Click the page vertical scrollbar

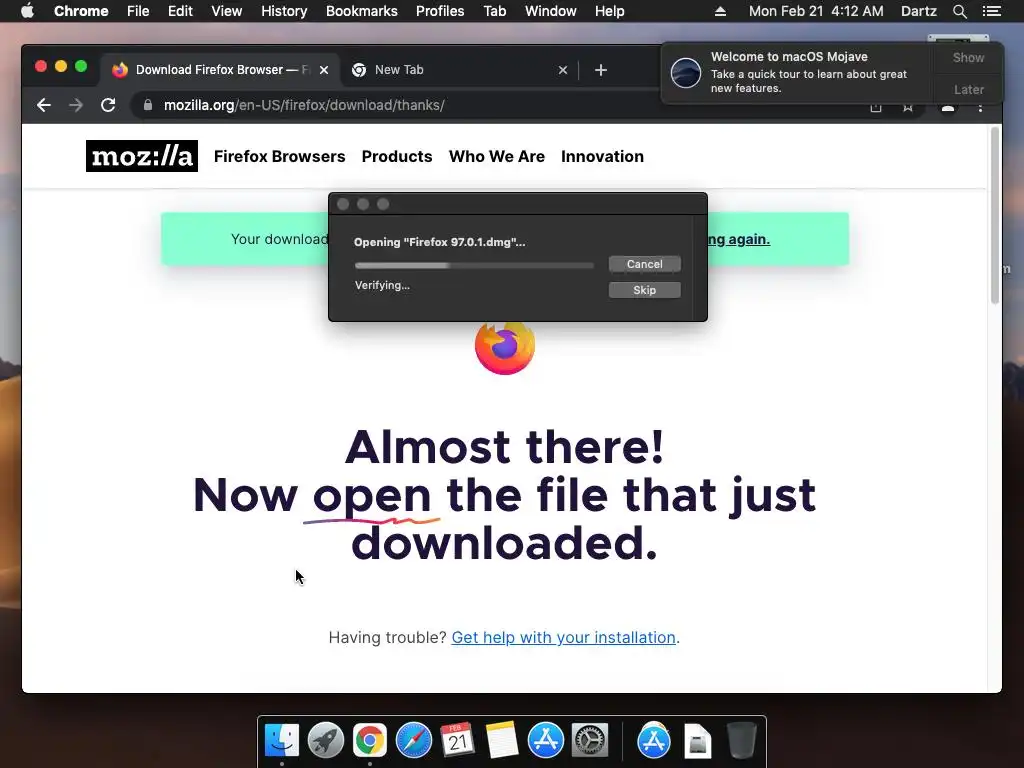pos(995,216)
